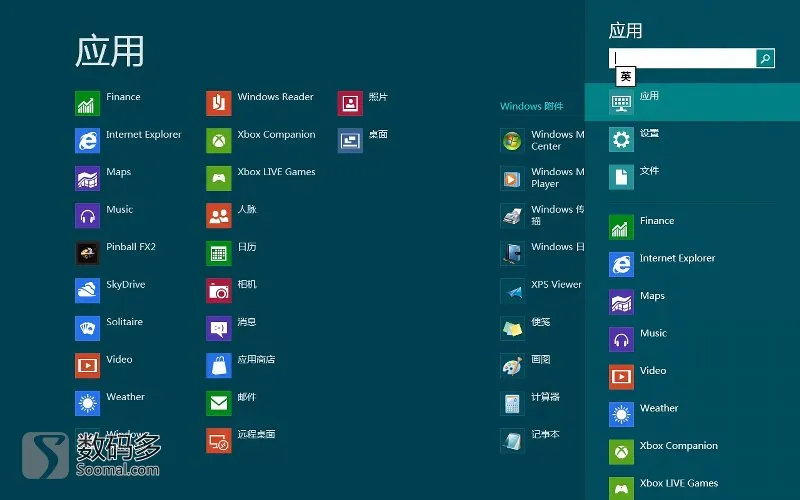The image size is (800, 500).
Task: Open Windows Reader app
Action: click(260, 103)
